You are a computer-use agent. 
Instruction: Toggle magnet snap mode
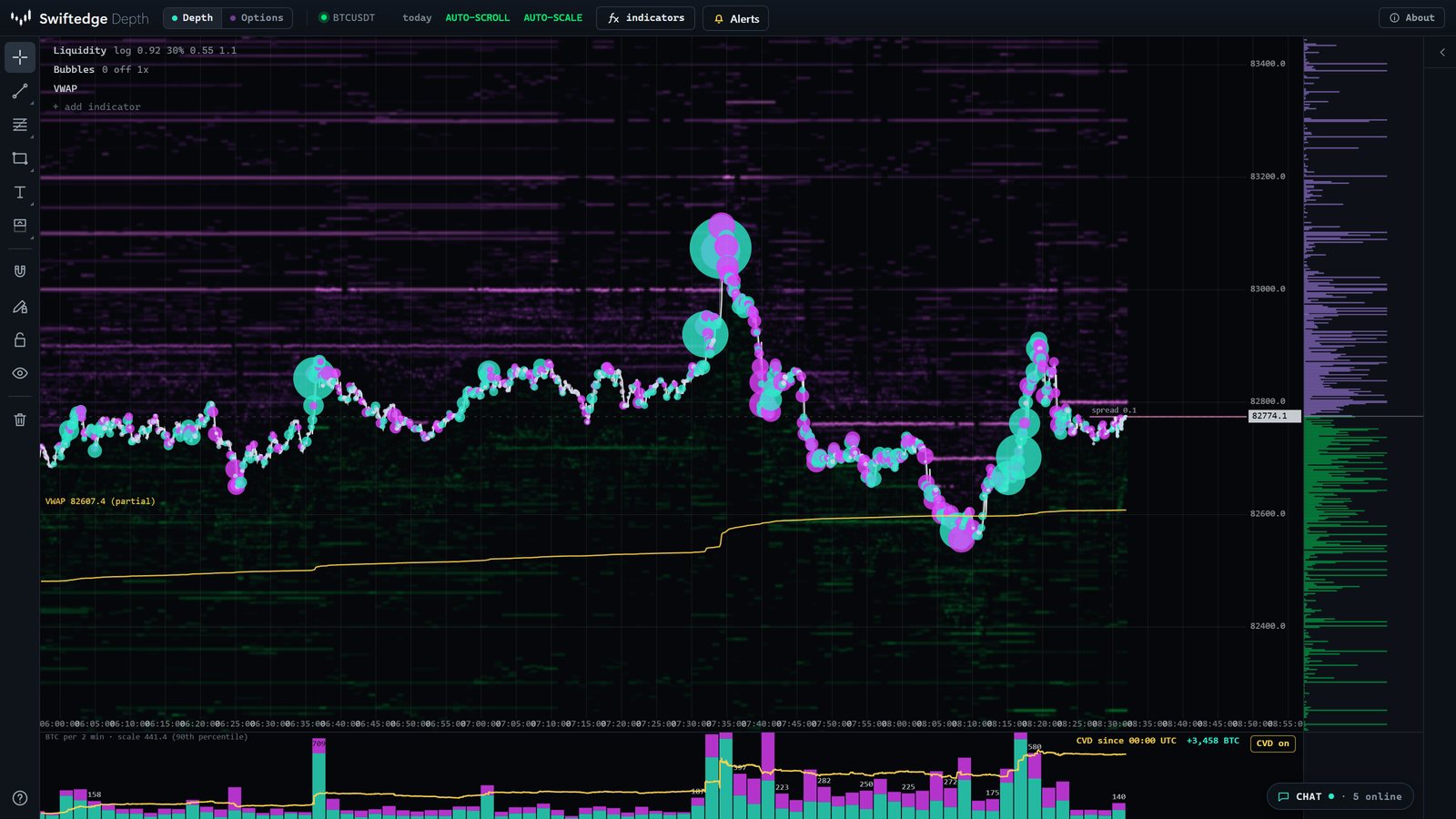click(x=20, y=271)
